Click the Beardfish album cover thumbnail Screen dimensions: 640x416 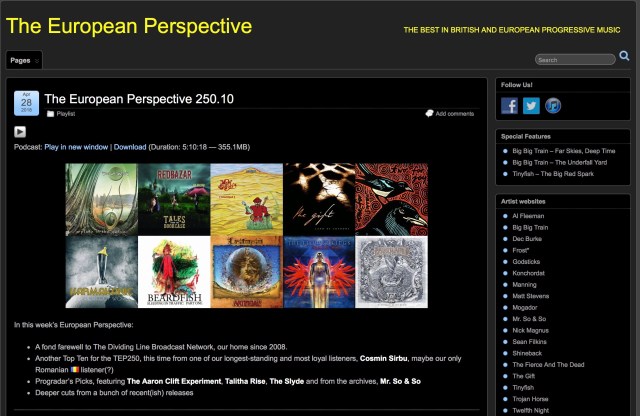pos(173,271)
